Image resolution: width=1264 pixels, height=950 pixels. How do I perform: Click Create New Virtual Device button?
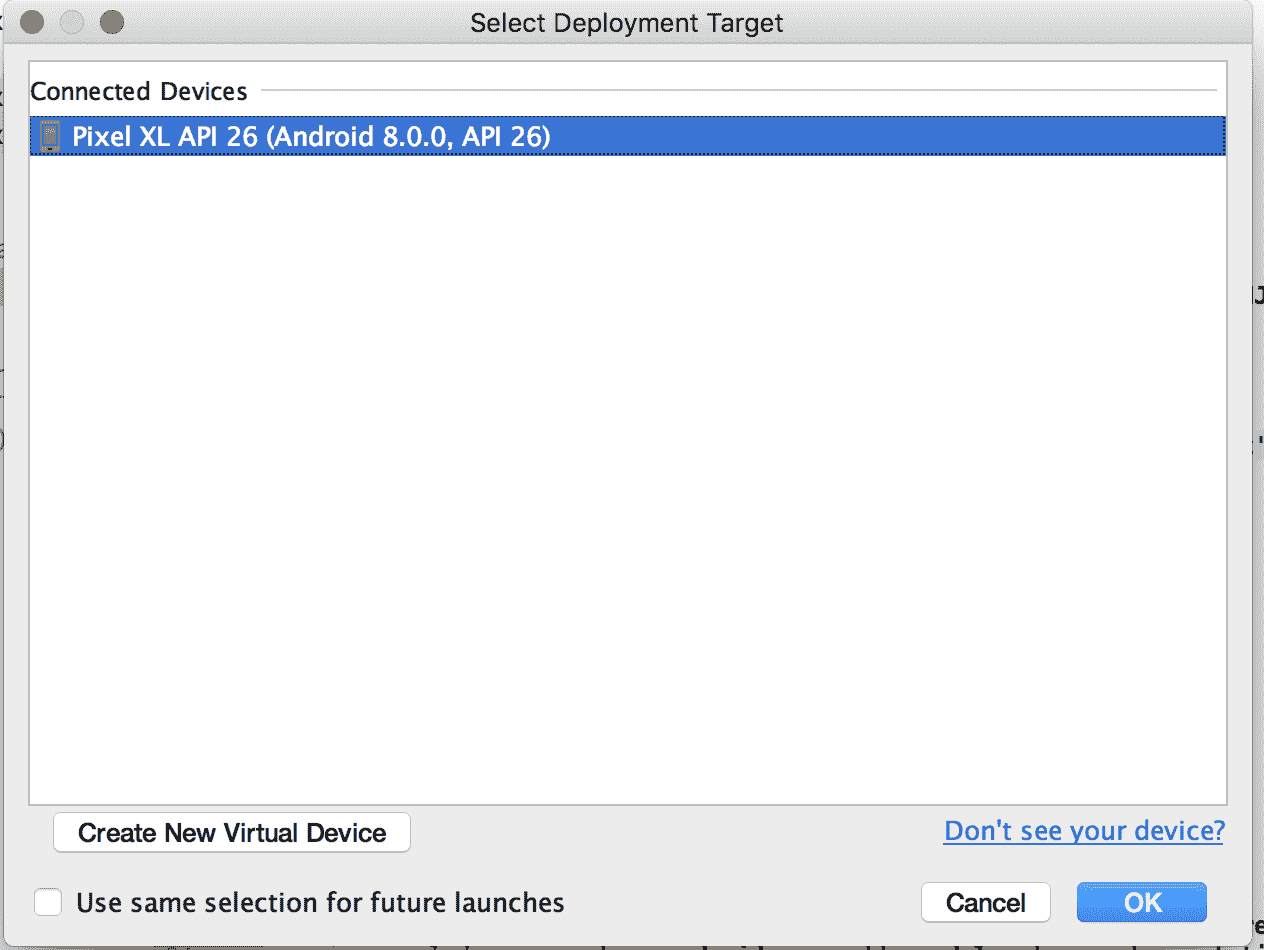coord(232,833)
